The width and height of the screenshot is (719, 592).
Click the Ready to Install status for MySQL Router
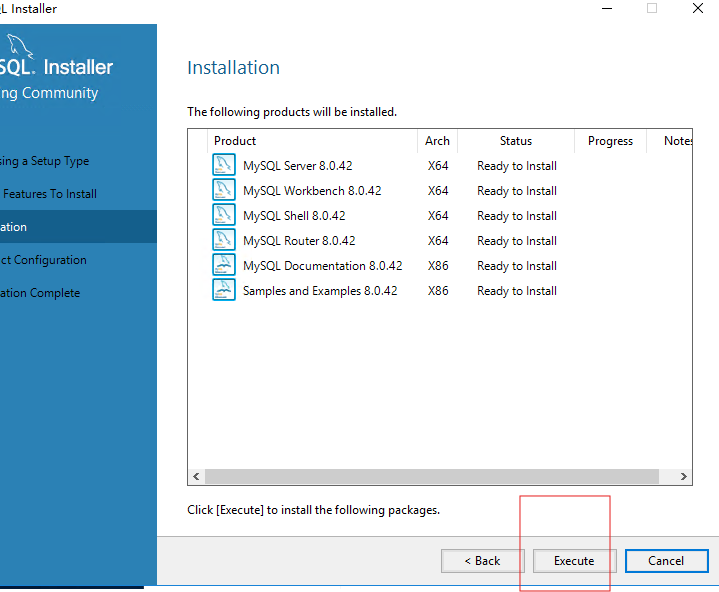pyautogui.click(x=517, y=241)
